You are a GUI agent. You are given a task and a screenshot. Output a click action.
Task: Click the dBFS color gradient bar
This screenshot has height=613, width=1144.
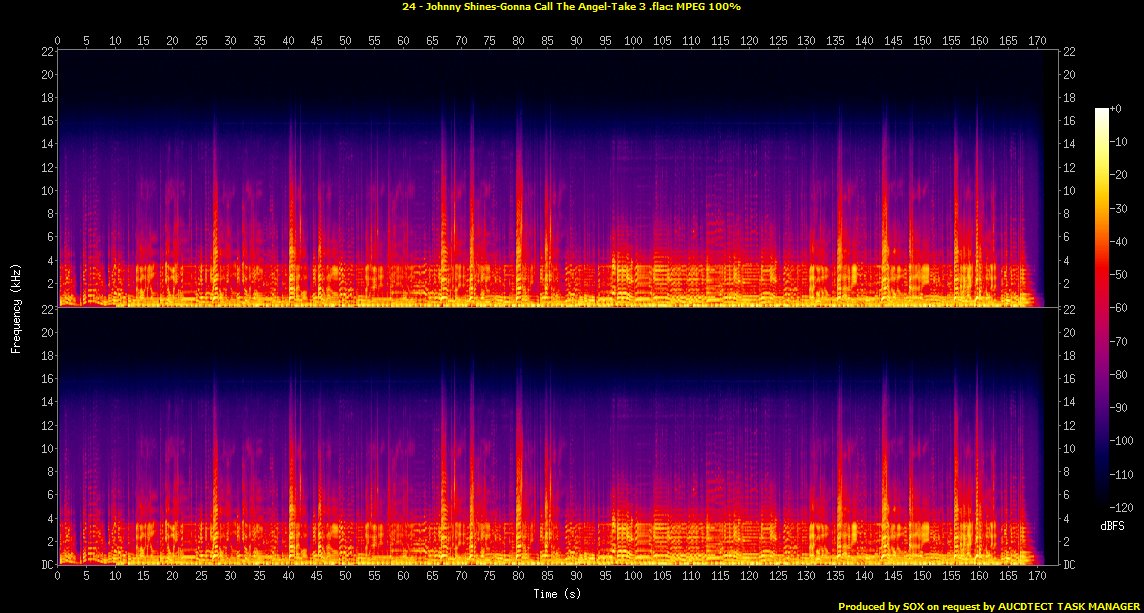click(1102, 307)
